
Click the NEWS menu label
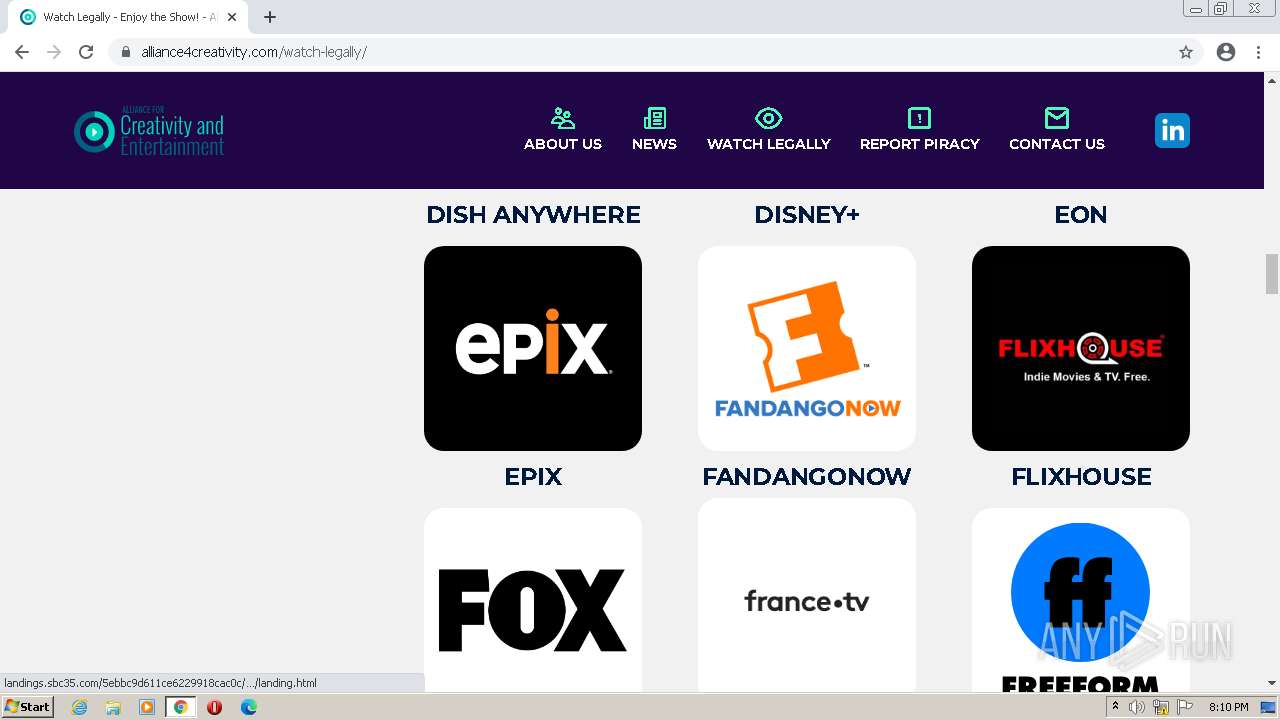point(654,144)
